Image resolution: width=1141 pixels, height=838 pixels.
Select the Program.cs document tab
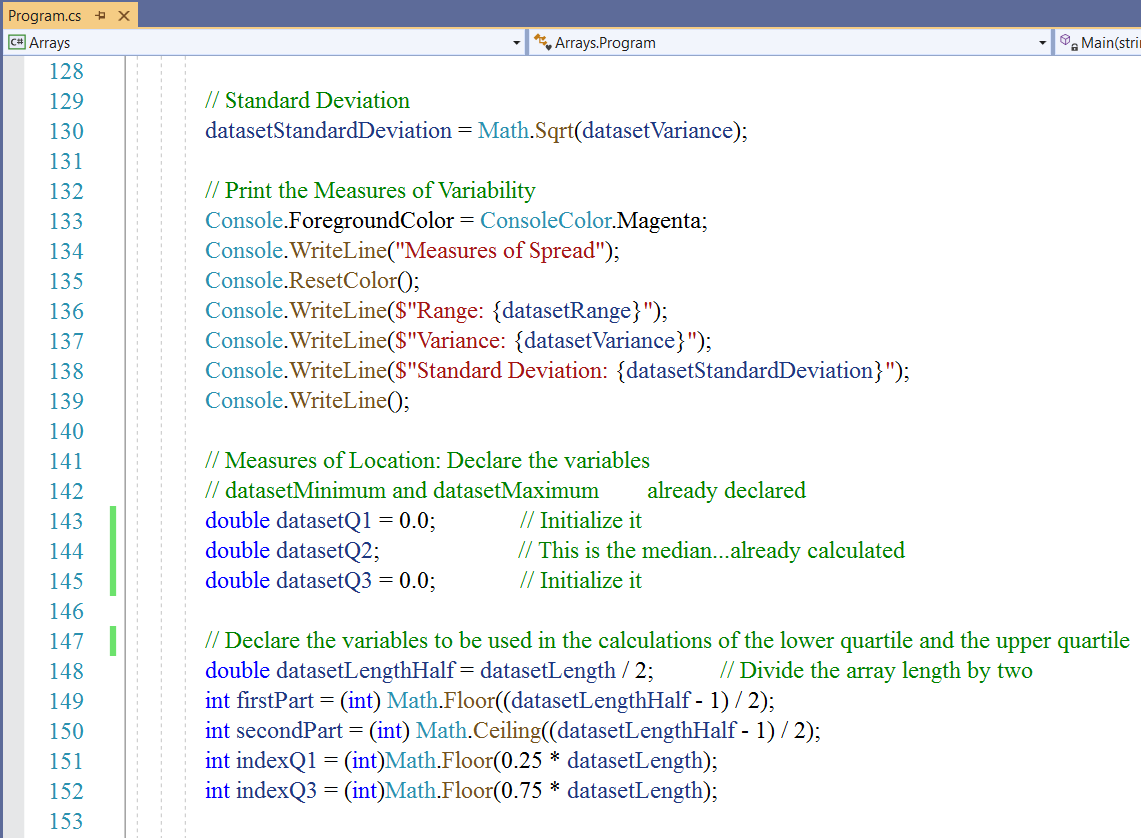pyautogui.click(x=44, y=16)
